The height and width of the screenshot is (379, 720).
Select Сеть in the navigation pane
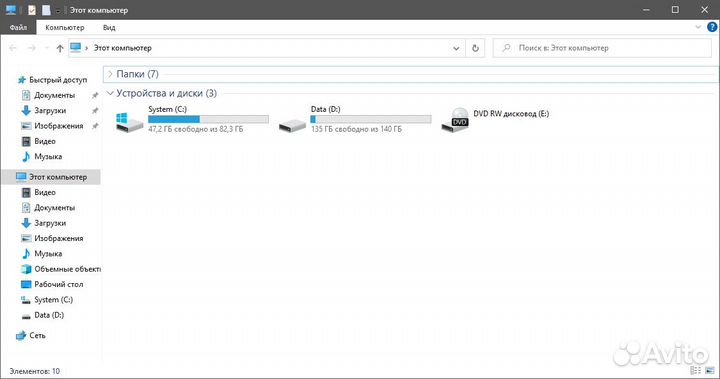coord(37,335)
